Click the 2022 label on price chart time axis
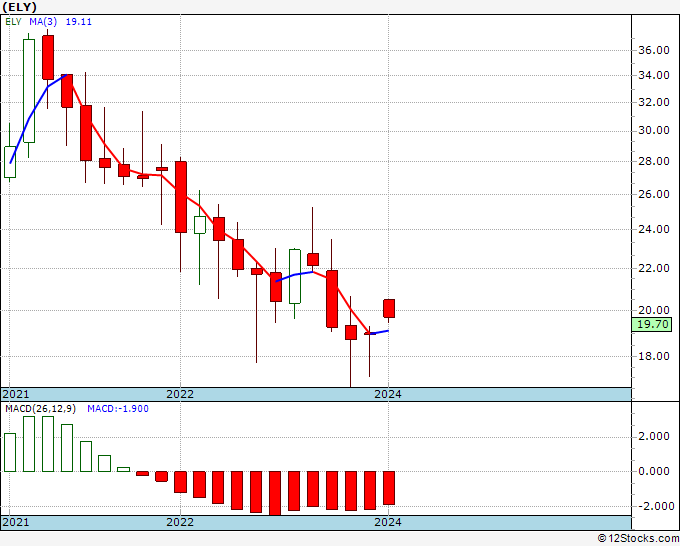Screen dimensions: 680x546 pyautogui.click(x=180, y=394)
